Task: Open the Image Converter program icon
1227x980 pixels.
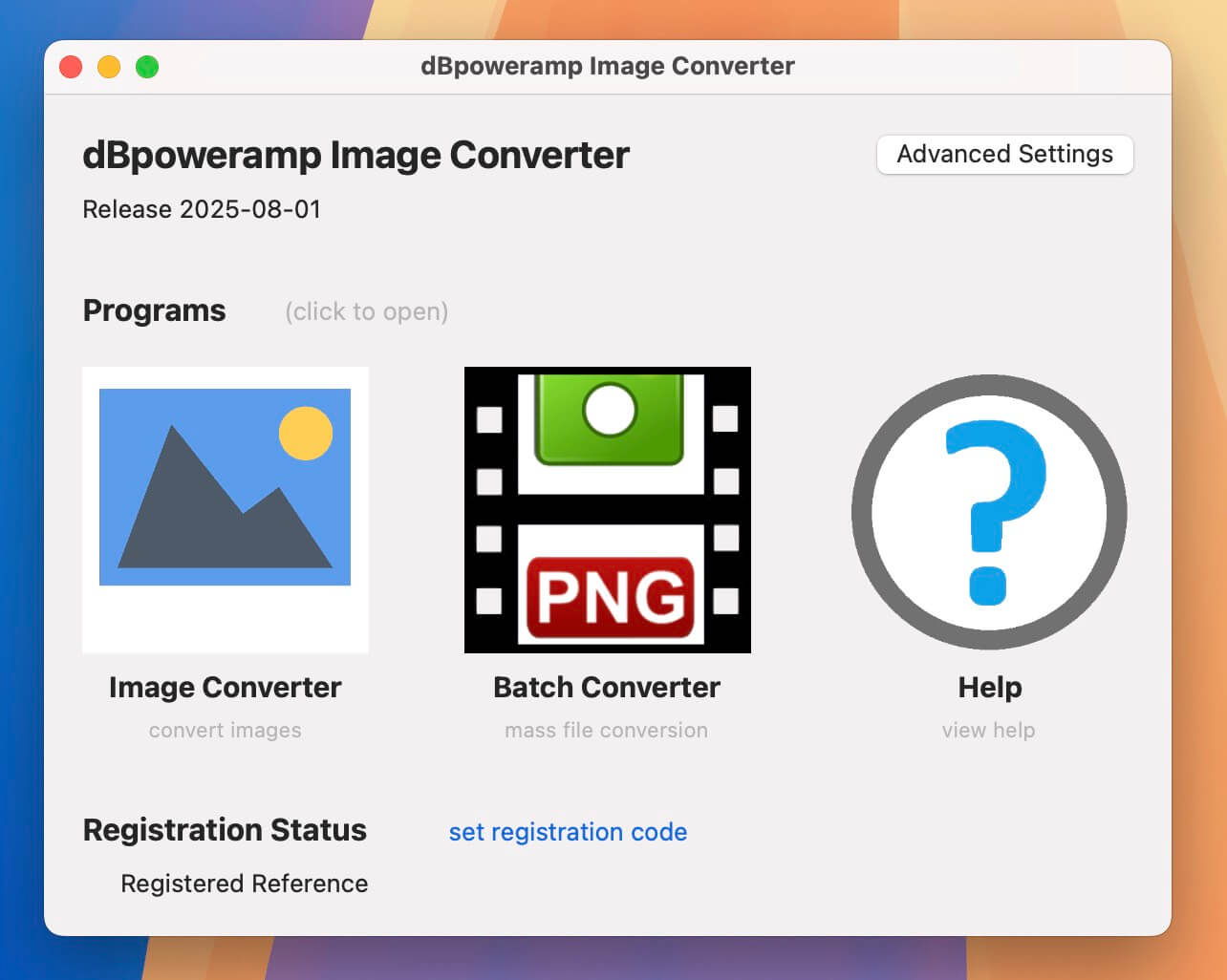Action: 225,511
